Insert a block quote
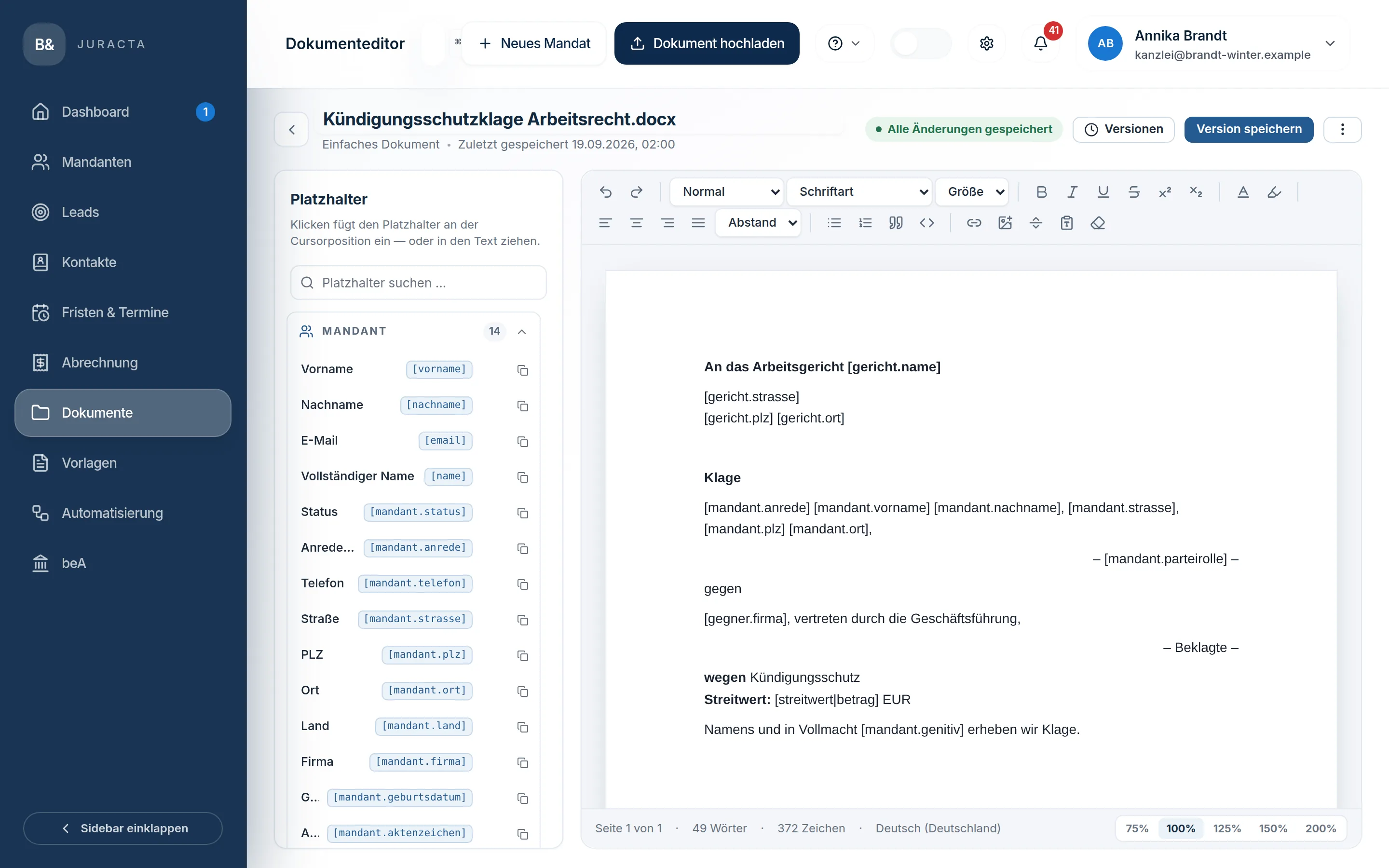1389x868 pixels. (x=896, y=223)
